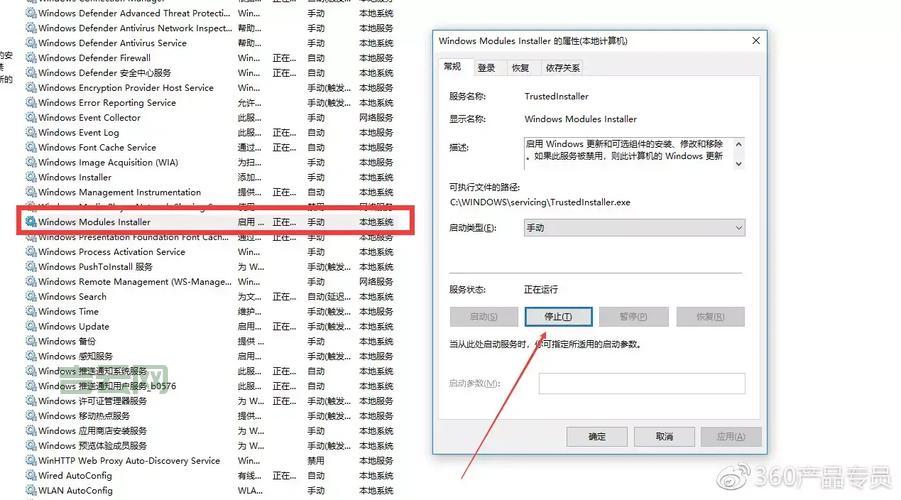901x500 pixels.
Task: Switch to the 依存关系 tab
Action: point(563,68)
